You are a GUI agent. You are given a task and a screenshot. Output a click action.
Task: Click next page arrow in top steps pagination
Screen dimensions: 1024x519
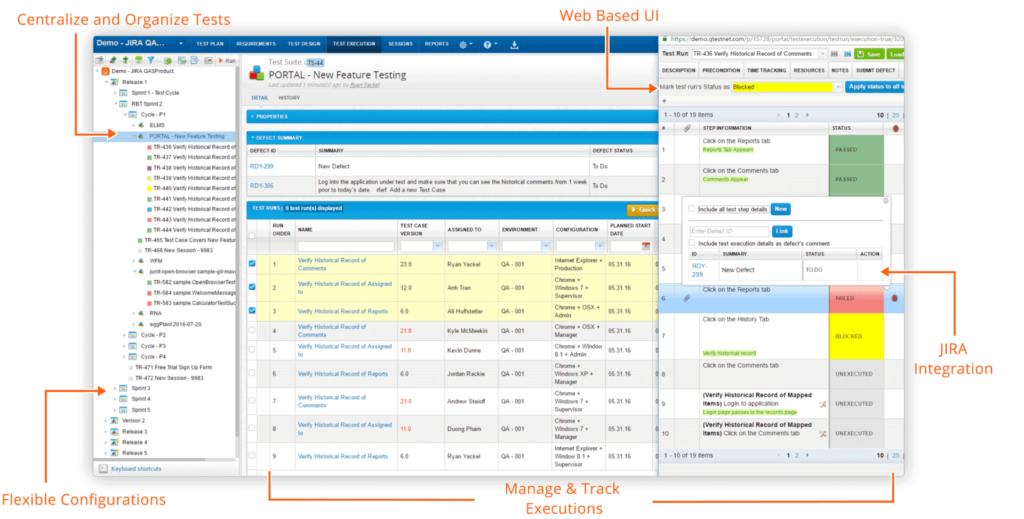point(807,115)
